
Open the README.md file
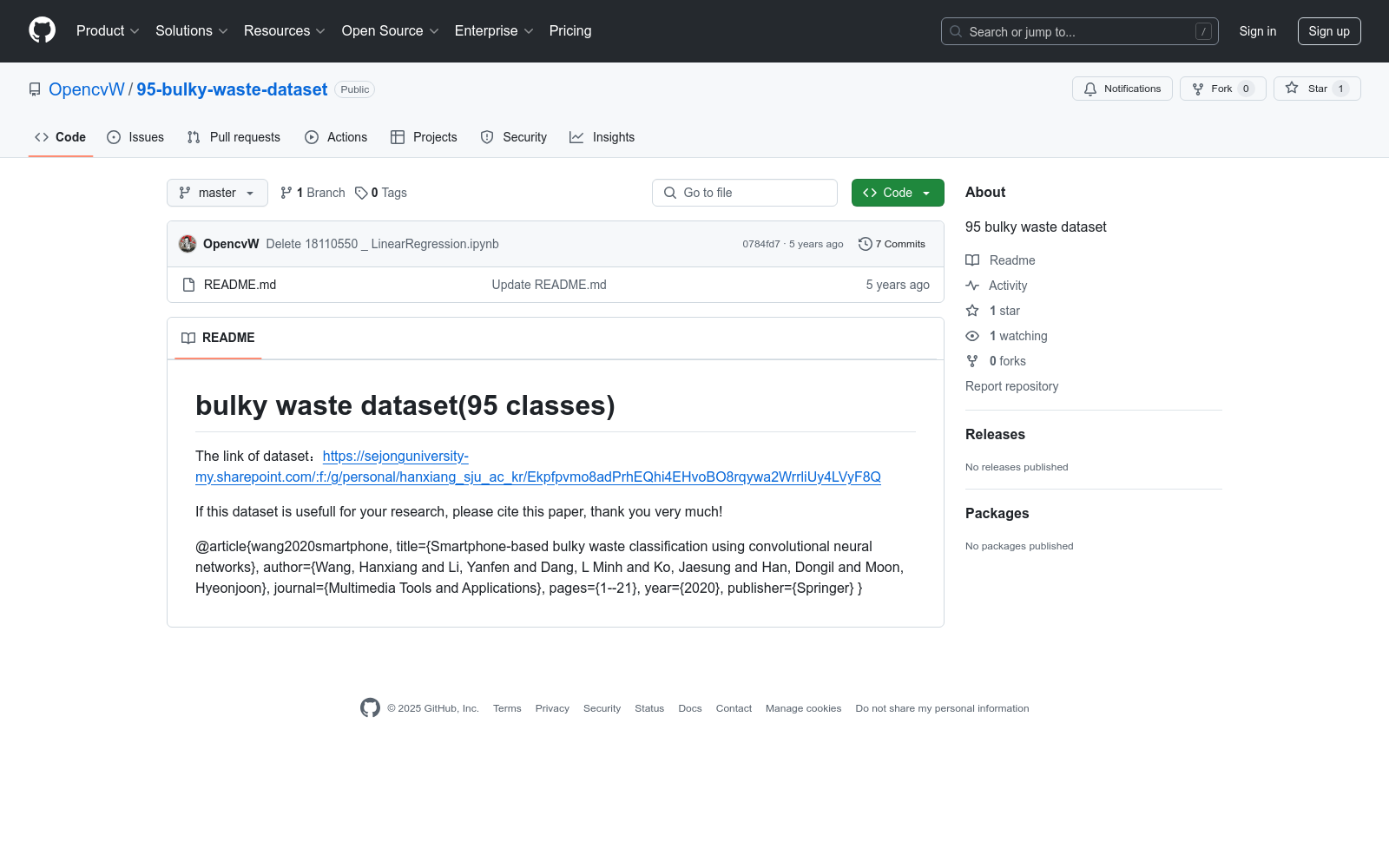(x=240, y=285)
